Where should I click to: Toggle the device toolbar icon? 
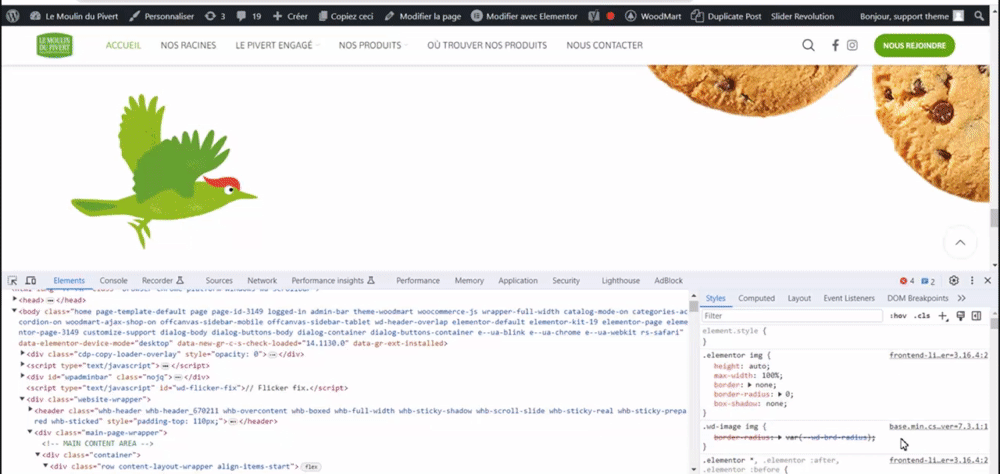click(x=31, y=281)
